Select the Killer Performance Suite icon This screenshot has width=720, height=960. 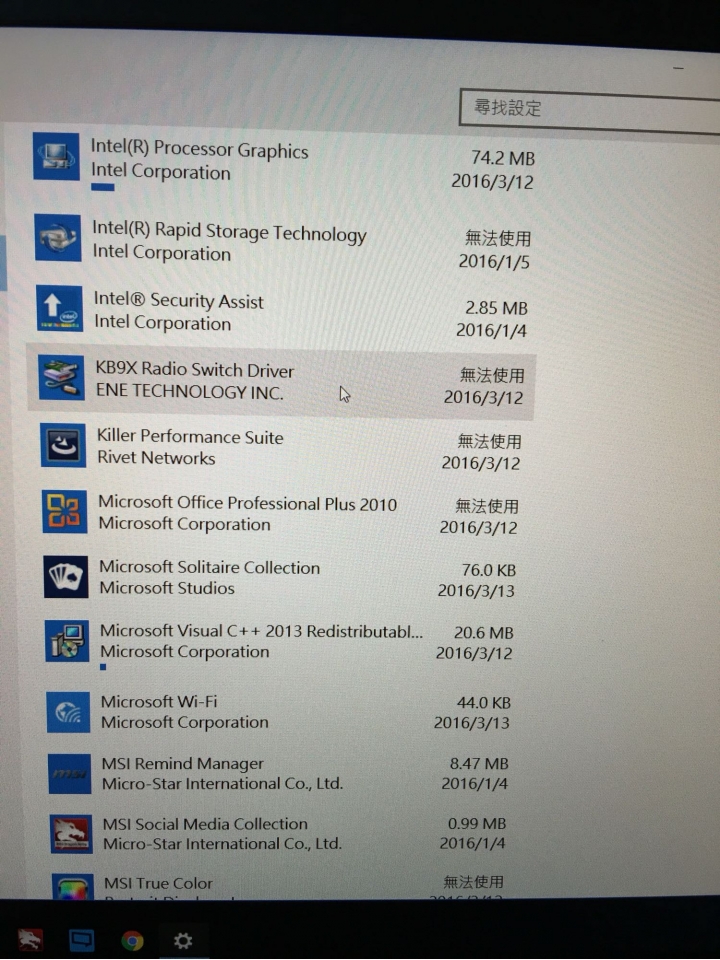click(x=63, y=446)
